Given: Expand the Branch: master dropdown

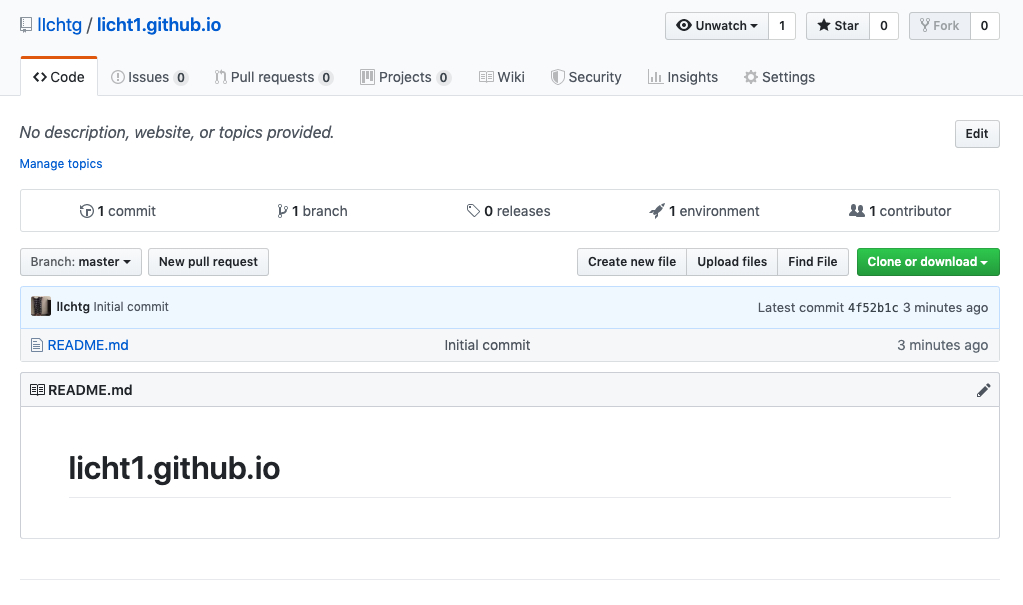Looking at the screenshot, I should tap(81, 262).
